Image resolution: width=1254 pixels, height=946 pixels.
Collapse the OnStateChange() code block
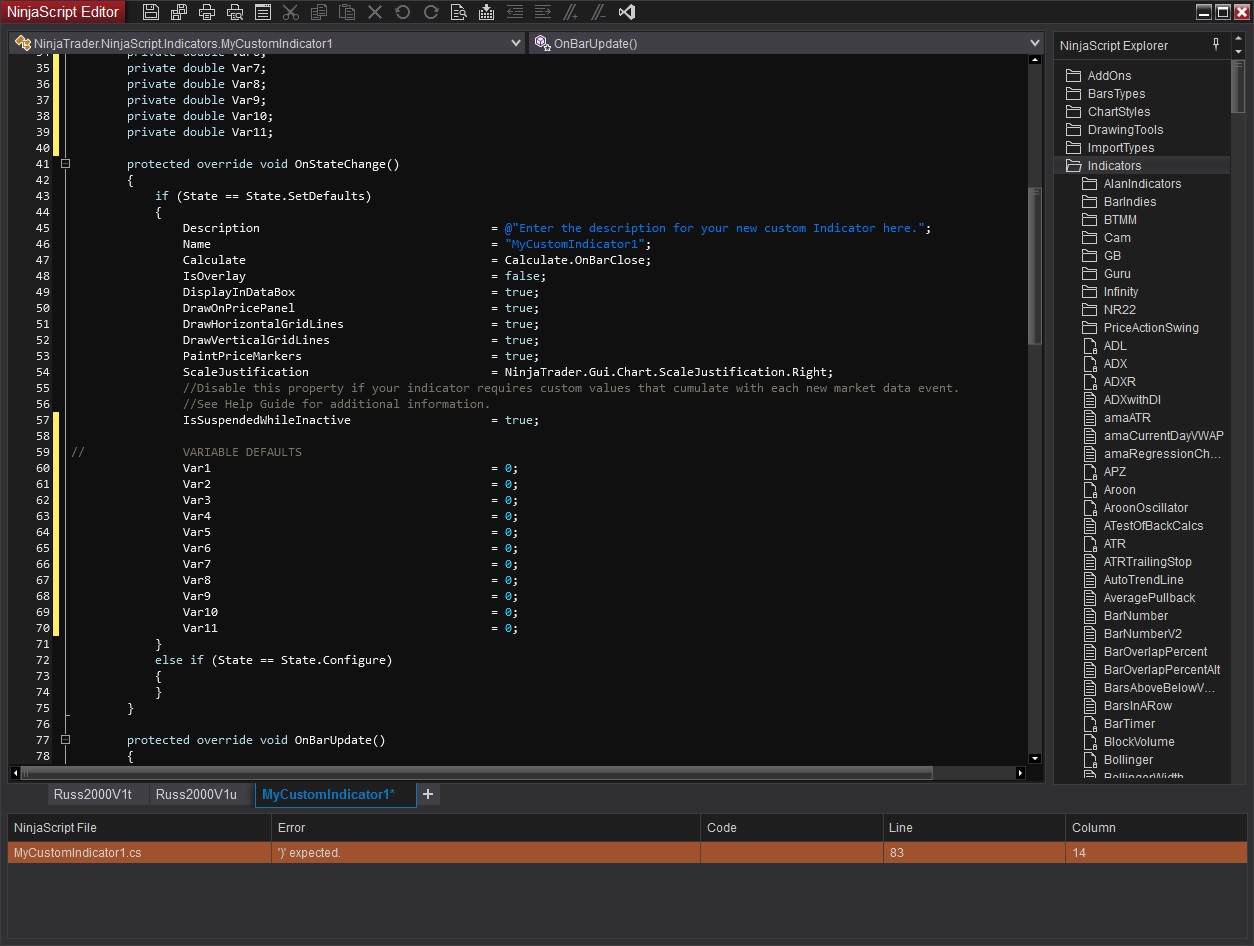point(66,164)
